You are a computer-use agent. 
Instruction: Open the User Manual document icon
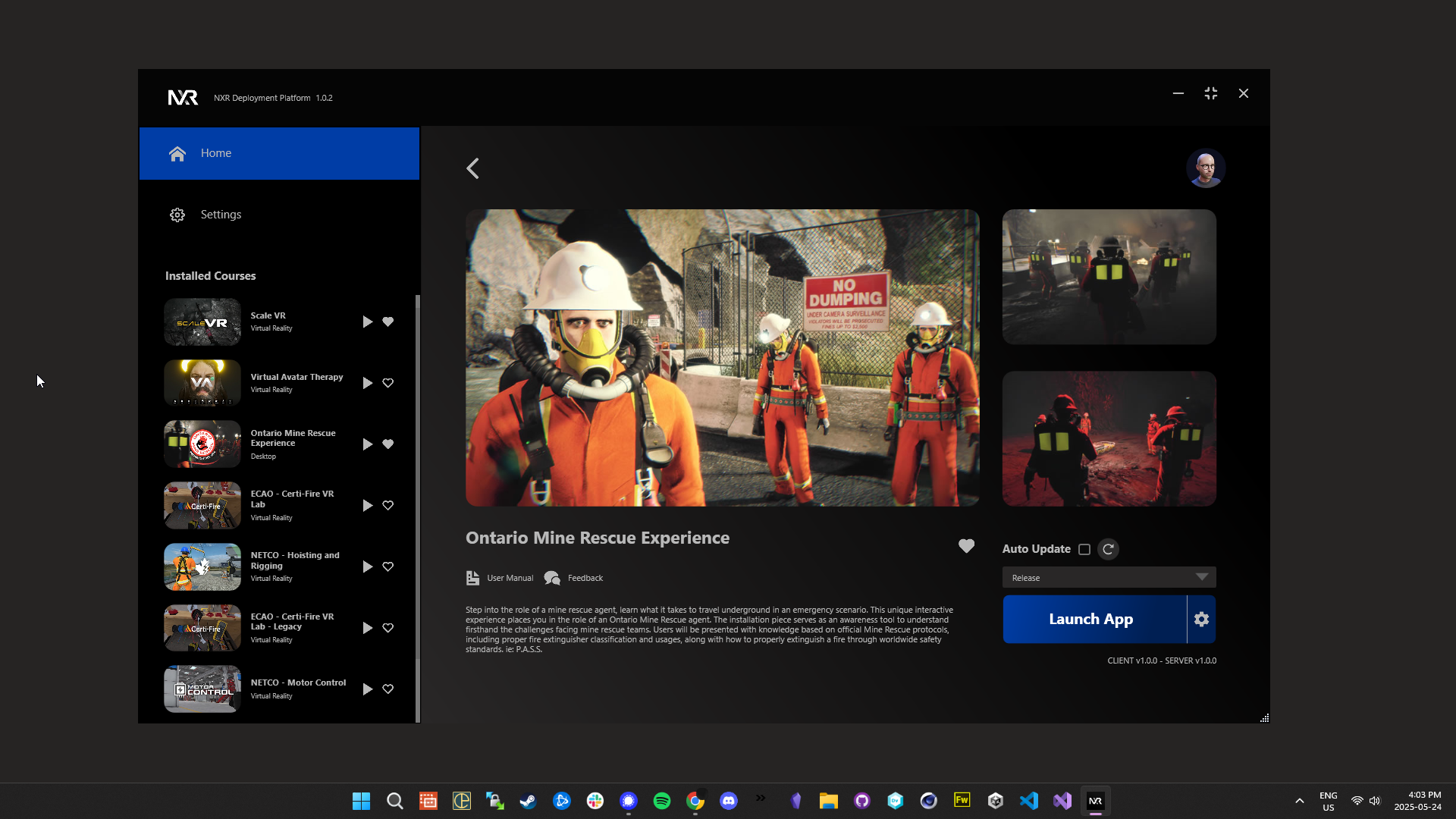[472, 578]
